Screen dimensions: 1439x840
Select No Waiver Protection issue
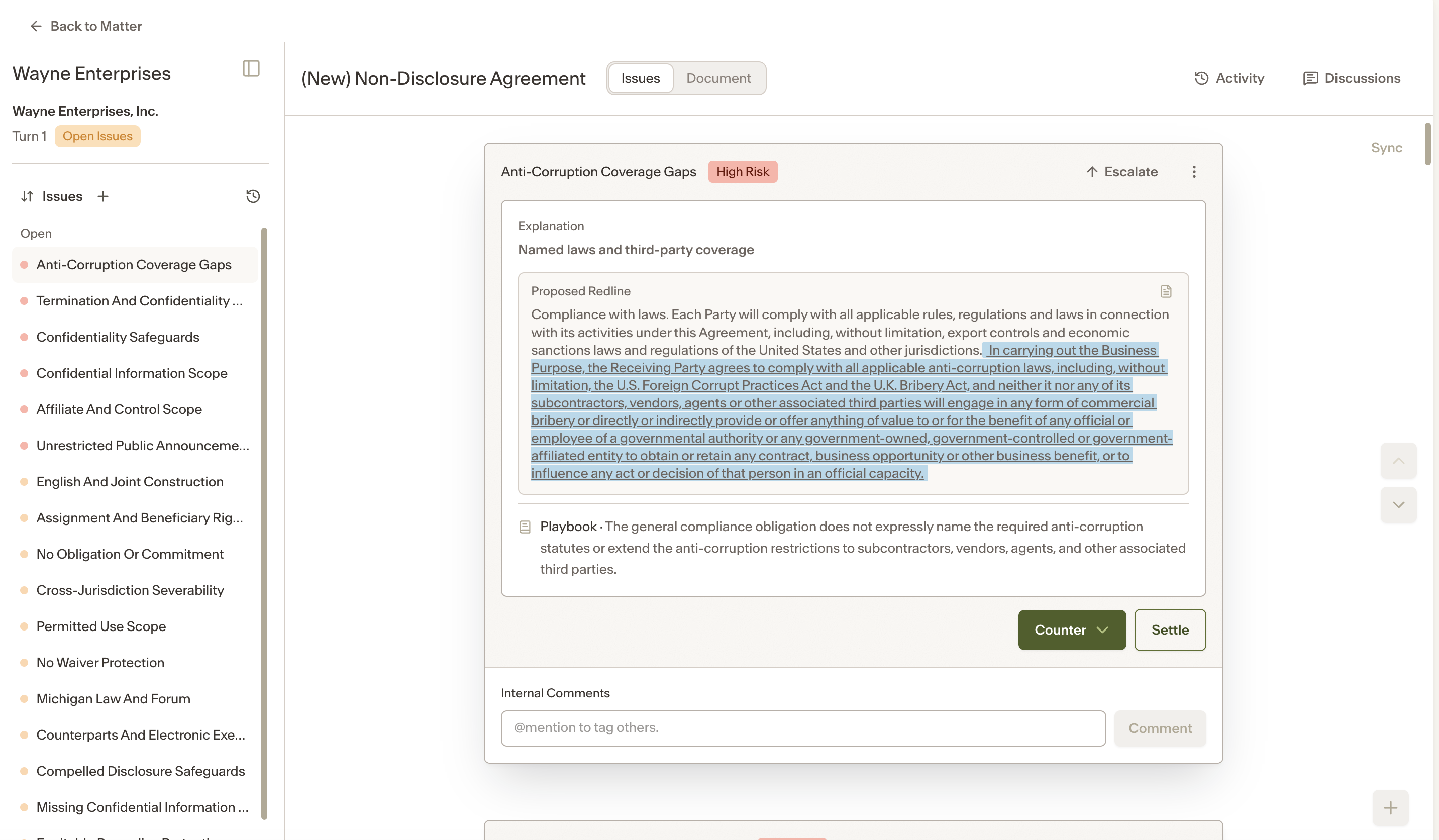point(134,663)
